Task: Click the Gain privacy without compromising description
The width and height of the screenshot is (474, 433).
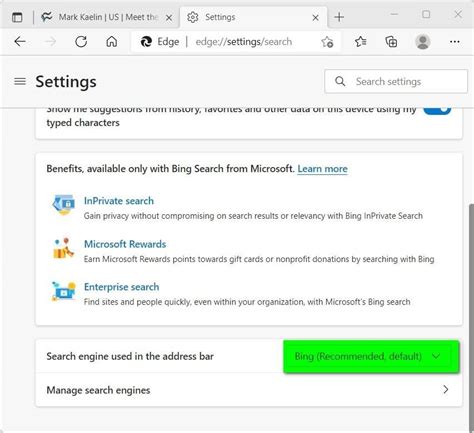Action: pos(253,216)
